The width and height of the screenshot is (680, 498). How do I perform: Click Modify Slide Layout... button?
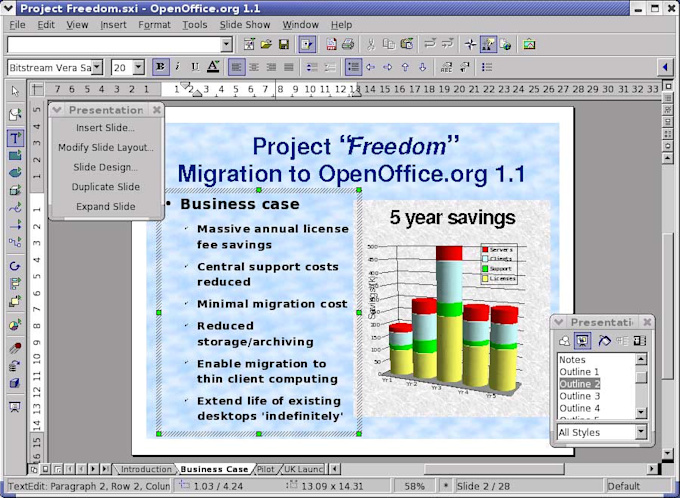[105, 147]
